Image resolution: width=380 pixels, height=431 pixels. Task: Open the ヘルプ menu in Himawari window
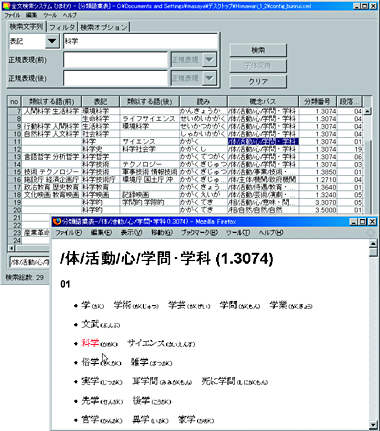coord(70,15)
